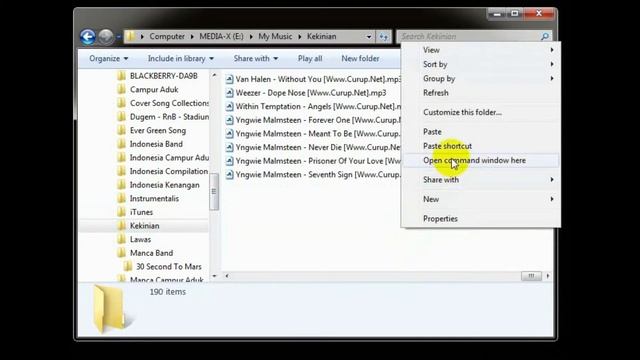The image size is (640, 360).
Task: Click the New folder toolbar button
Action: (x=360, y=59)
